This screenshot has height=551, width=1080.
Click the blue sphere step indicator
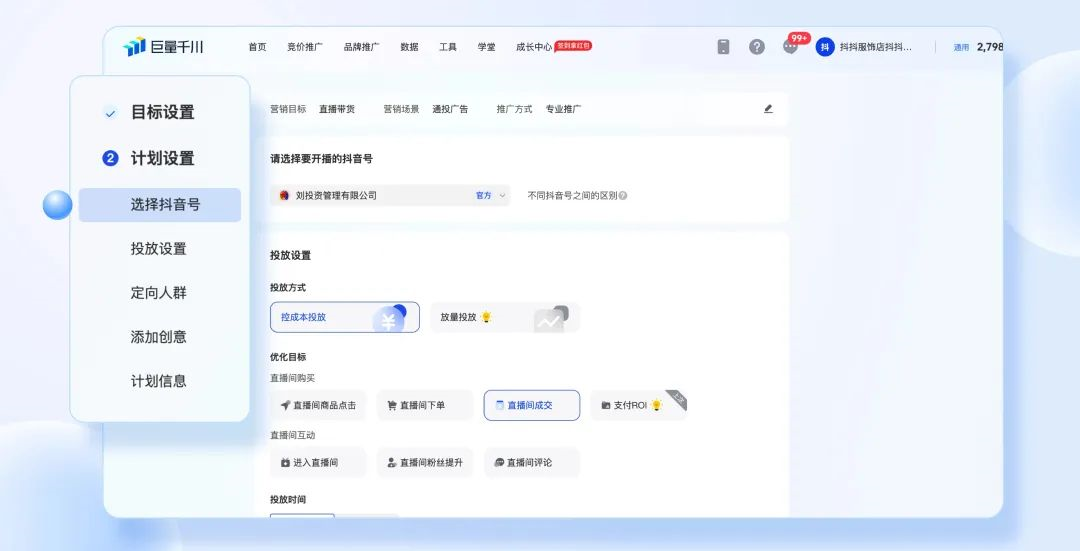coord(58,205)
